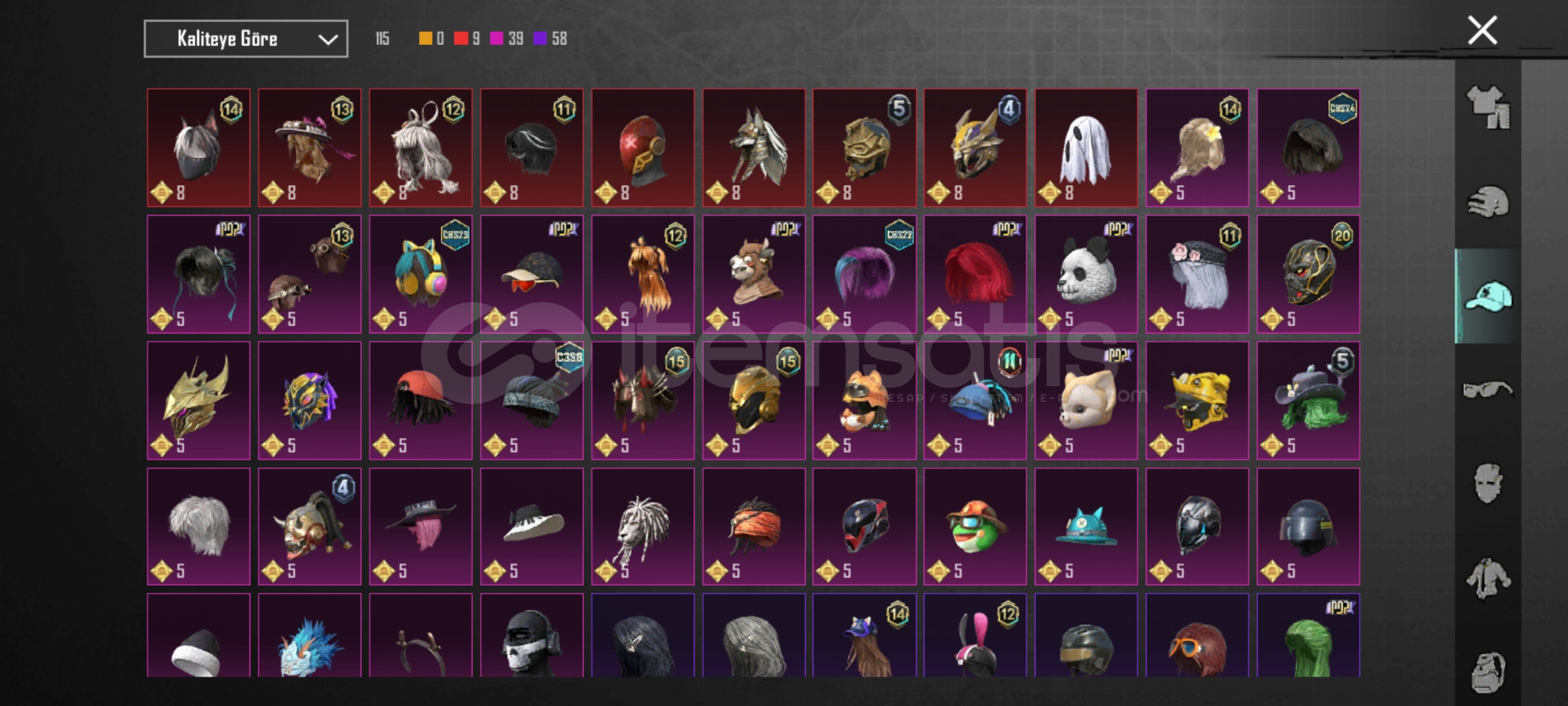This screenshot has height=706, width=1568.
Task: Select the cap headgear category tab
Action: [1488, 296]
